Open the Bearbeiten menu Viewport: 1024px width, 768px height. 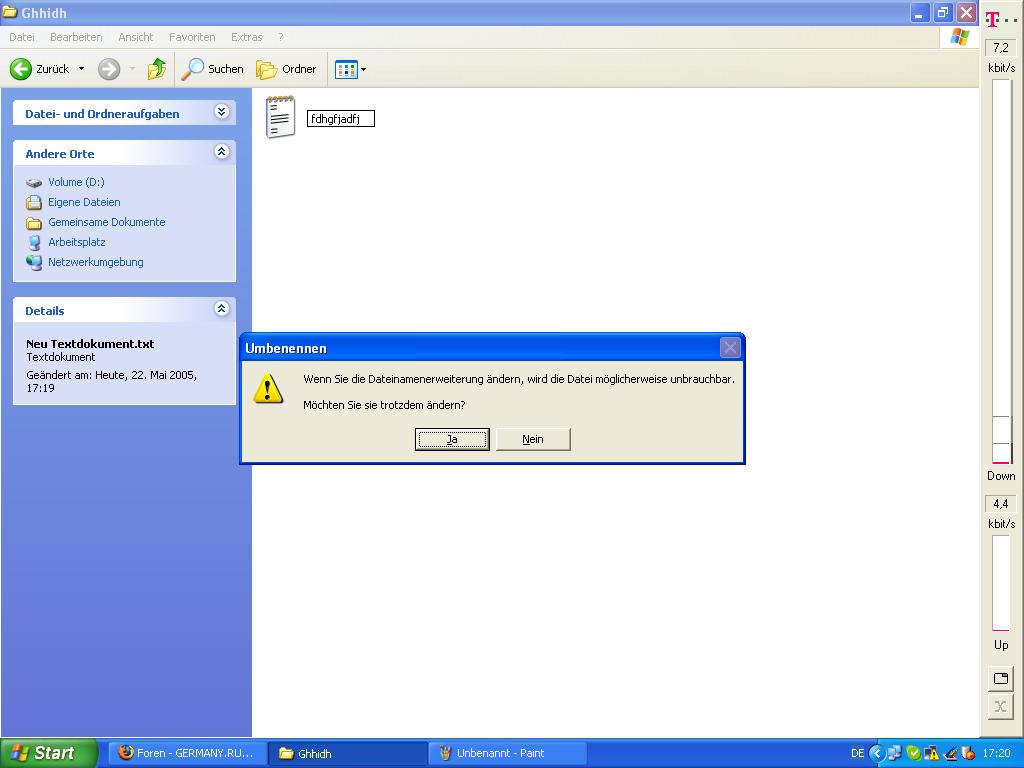click(x=76, y=37)
